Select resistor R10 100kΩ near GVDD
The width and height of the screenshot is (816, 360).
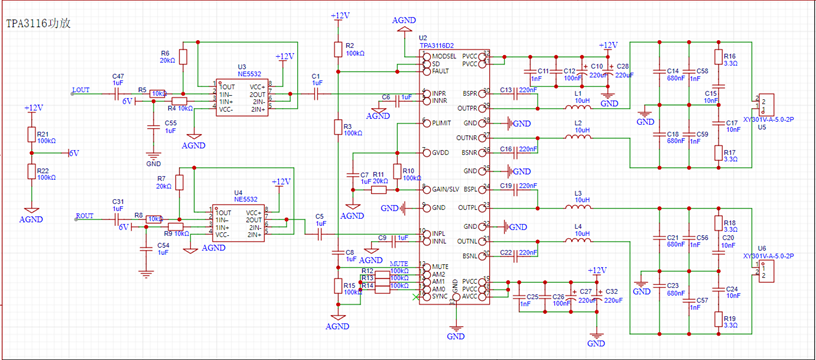[397, 171]
